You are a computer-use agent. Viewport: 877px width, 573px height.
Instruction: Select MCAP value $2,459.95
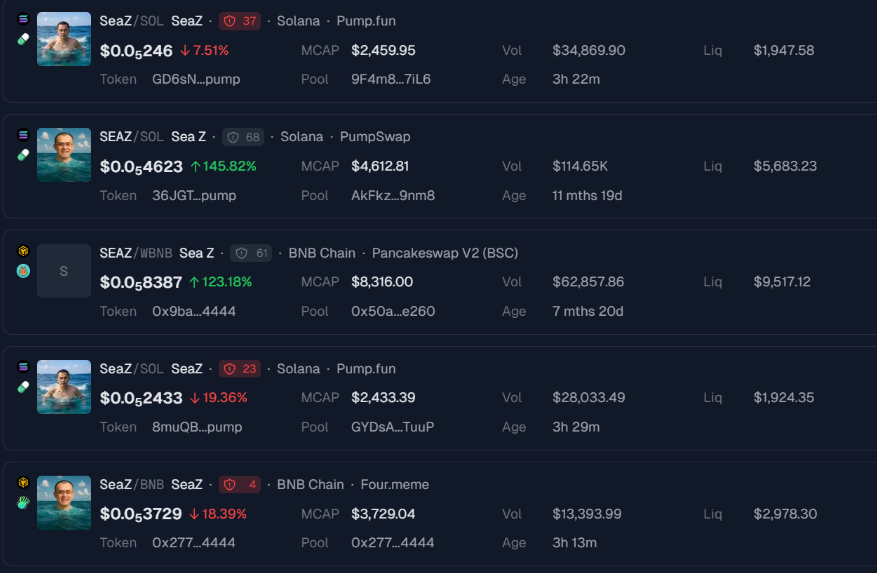[x=383, y=50]
